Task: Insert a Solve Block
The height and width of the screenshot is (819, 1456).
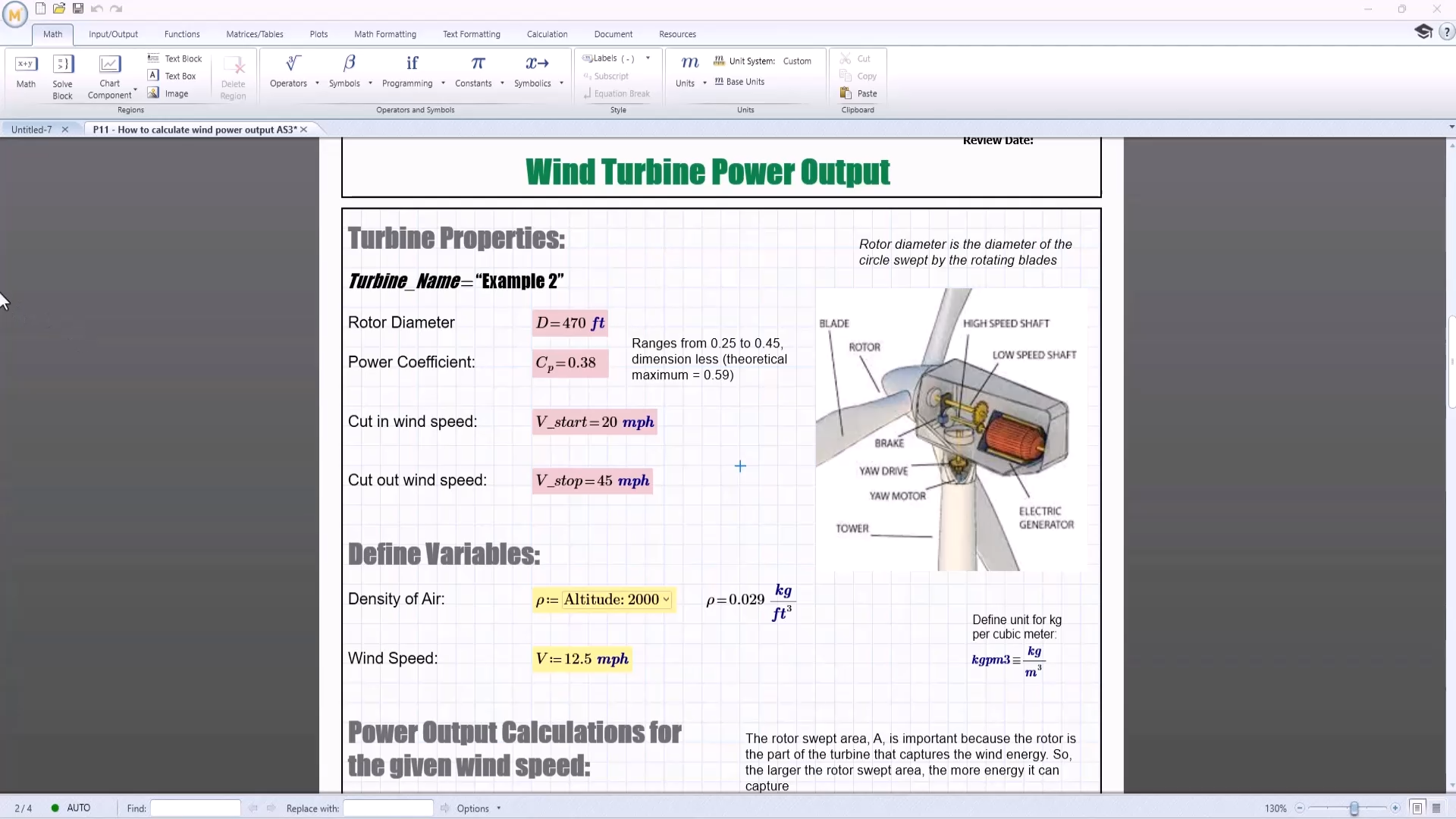Action: pos(62,77)
